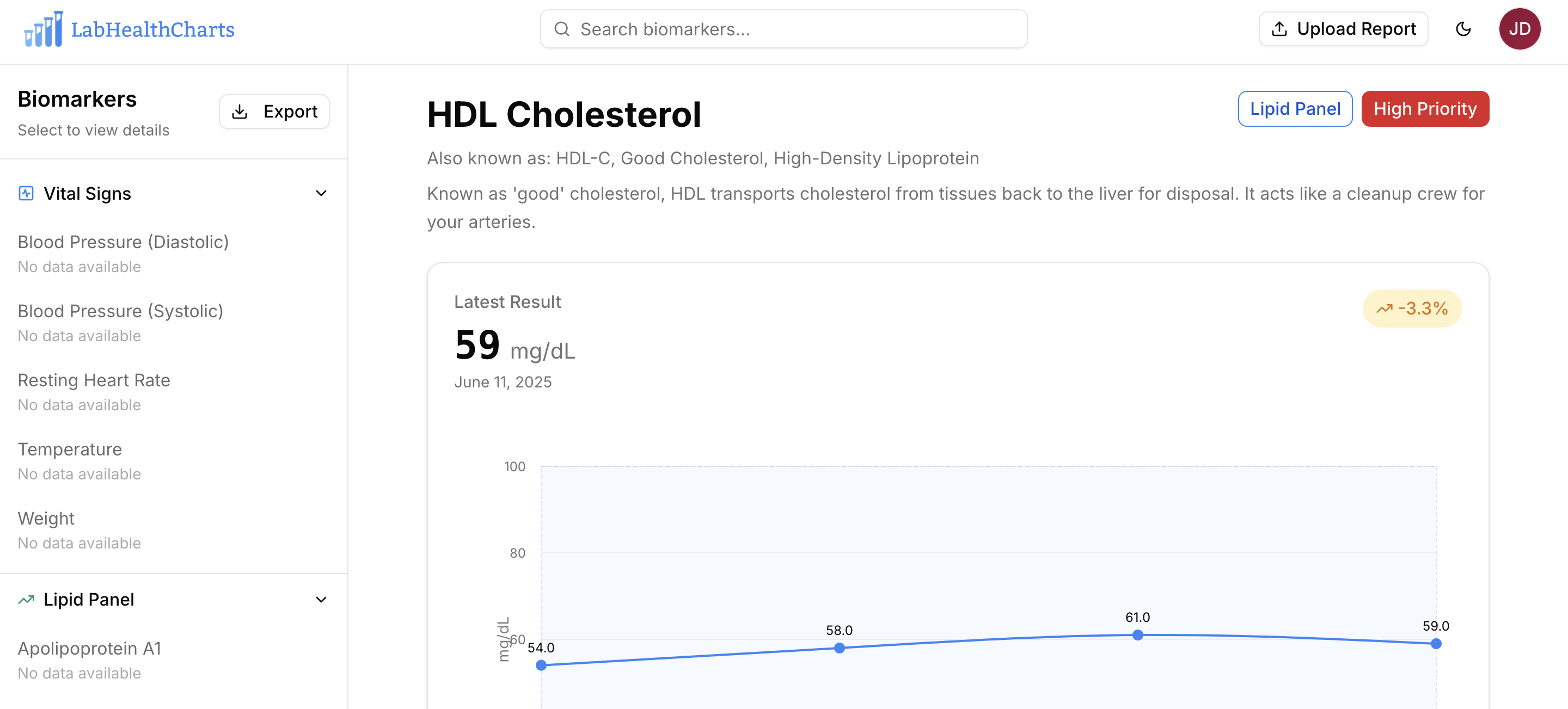Collapse the Vital Signs section chevron
1568x709 pixels.
click(321, 193)
